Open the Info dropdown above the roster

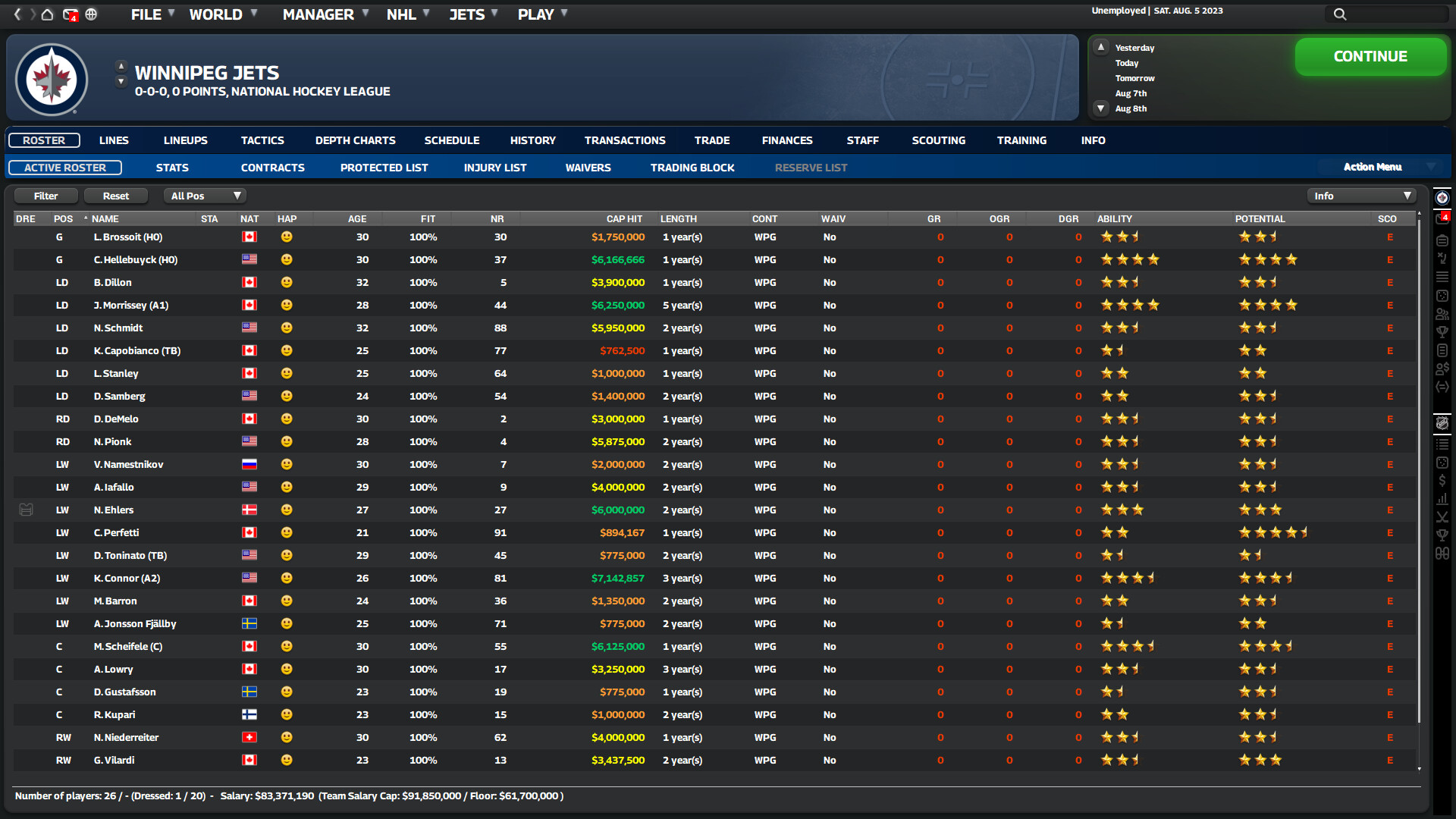1361,196
